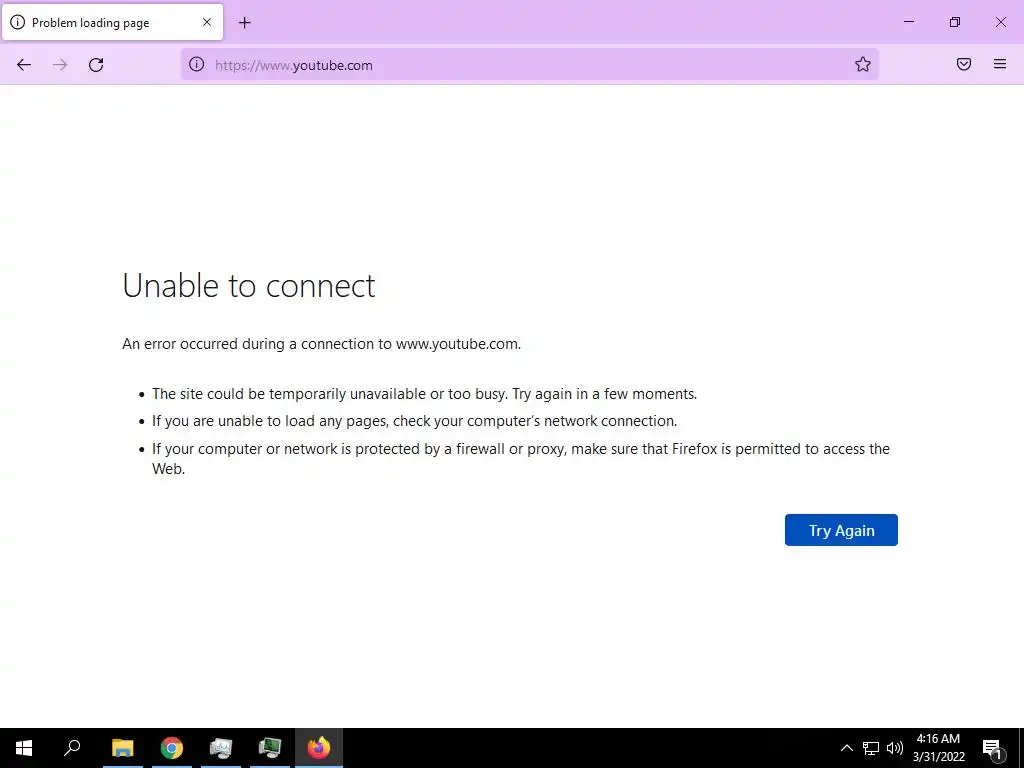Screen dimensions: 1024x768
Task: Click the Unable to connect heading
Action: coord(249,285)
